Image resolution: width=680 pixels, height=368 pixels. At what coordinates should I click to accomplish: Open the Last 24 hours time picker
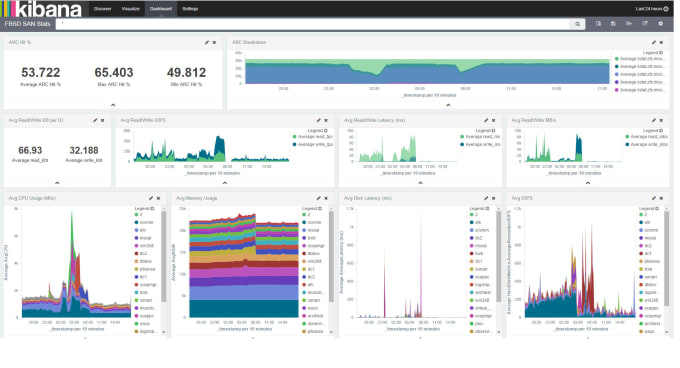652,9
